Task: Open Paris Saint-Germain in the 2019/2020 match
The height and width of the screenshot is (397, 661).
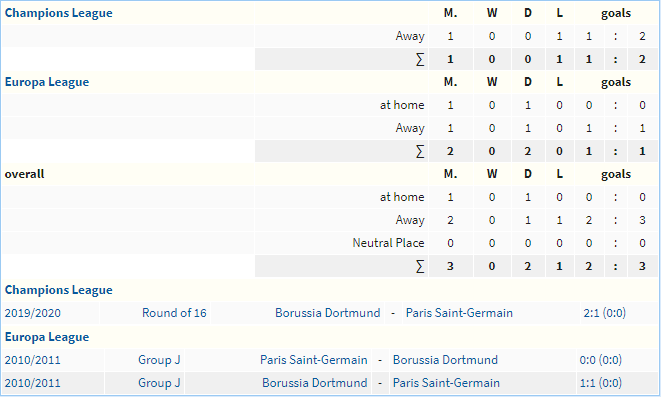Action: 459,313
